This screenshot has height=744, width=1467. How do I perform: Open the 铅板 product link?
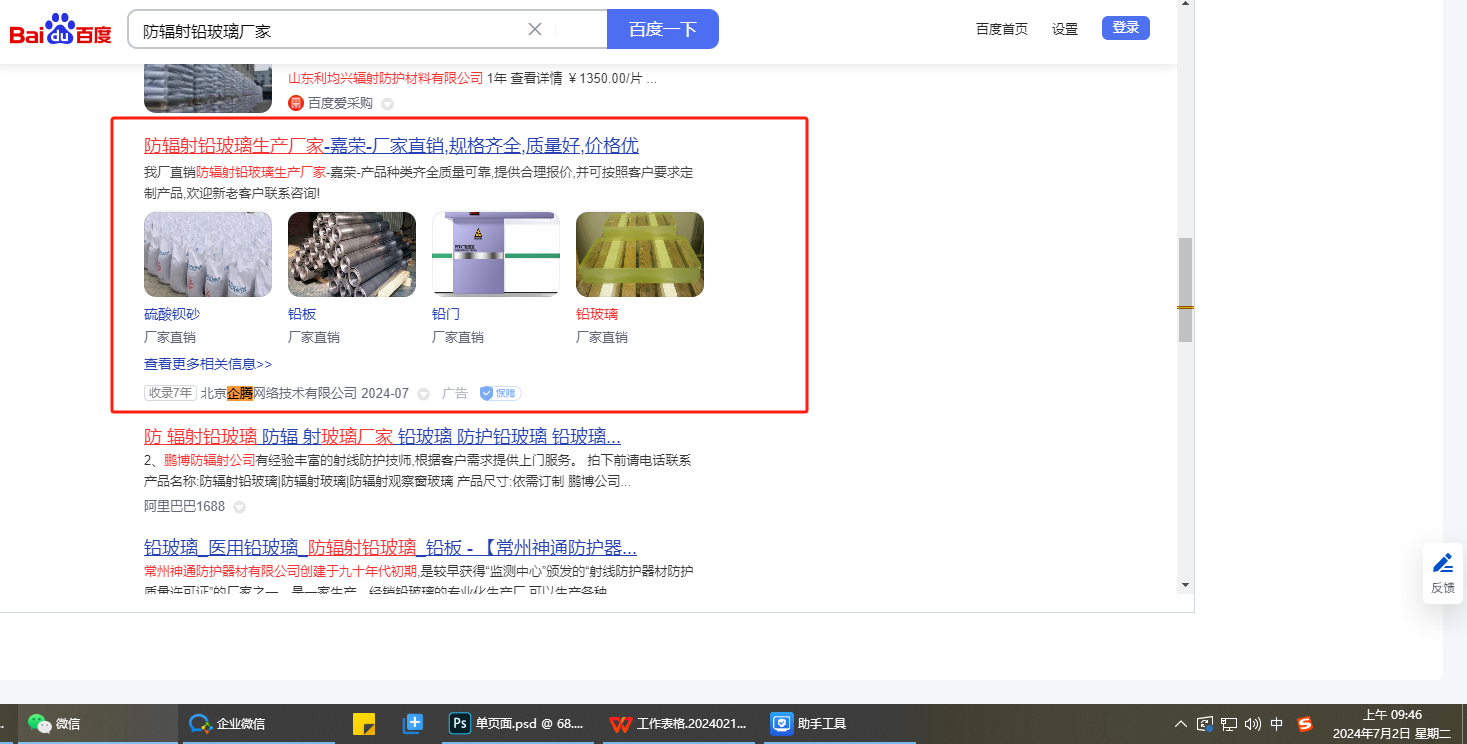pyautogui.click(x=302, y=314)
